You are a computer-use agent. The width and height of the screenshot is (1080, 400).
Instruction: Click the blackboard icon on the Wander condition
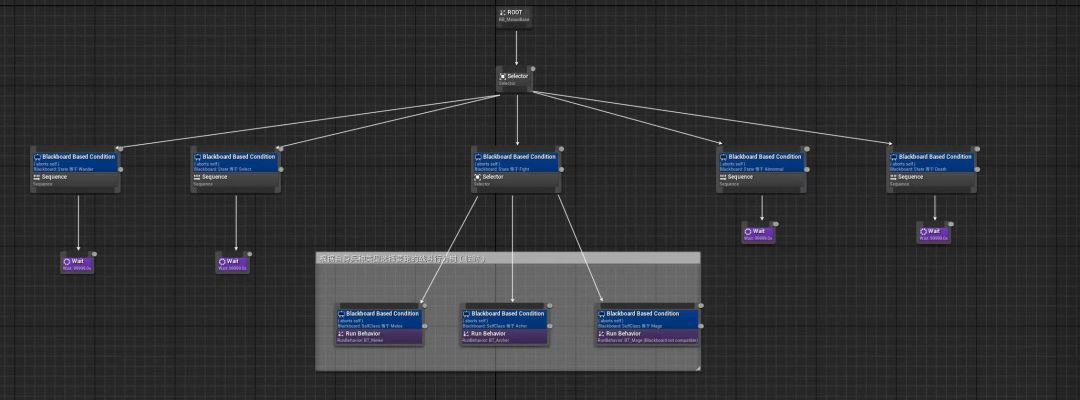pyautogui.click(x=37, y=157)
